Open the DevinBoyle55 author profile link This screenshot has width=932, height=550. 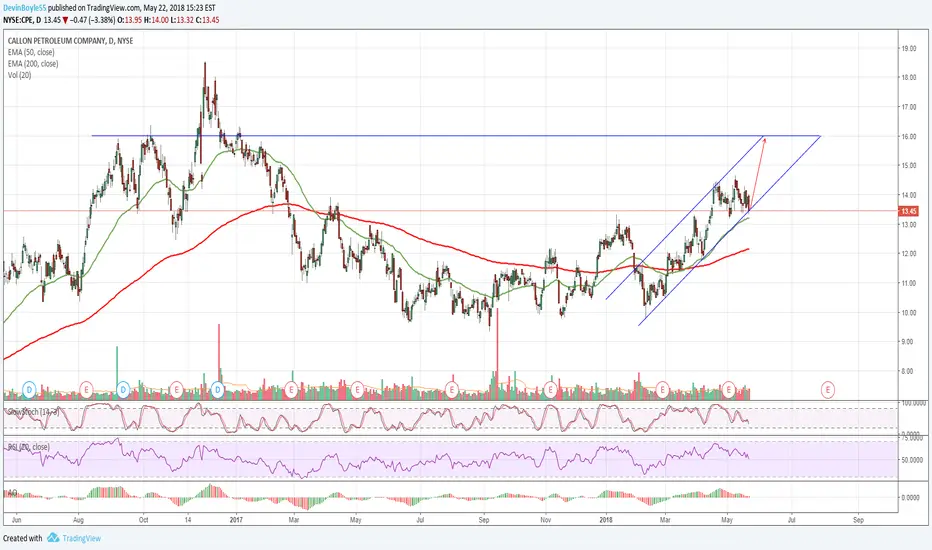click(24, 8)
